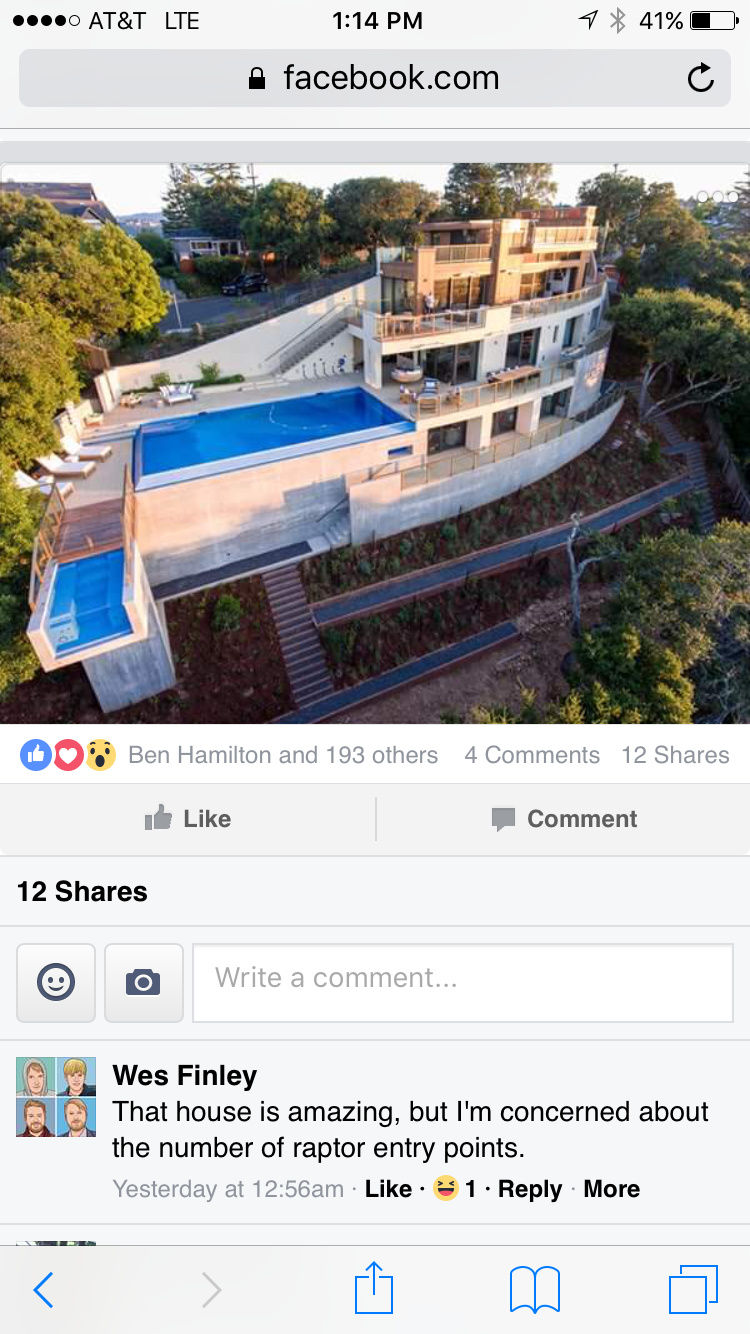Go back with Safari back arrow
The width and height of the screenshot is (750, 1334).
43,1290
